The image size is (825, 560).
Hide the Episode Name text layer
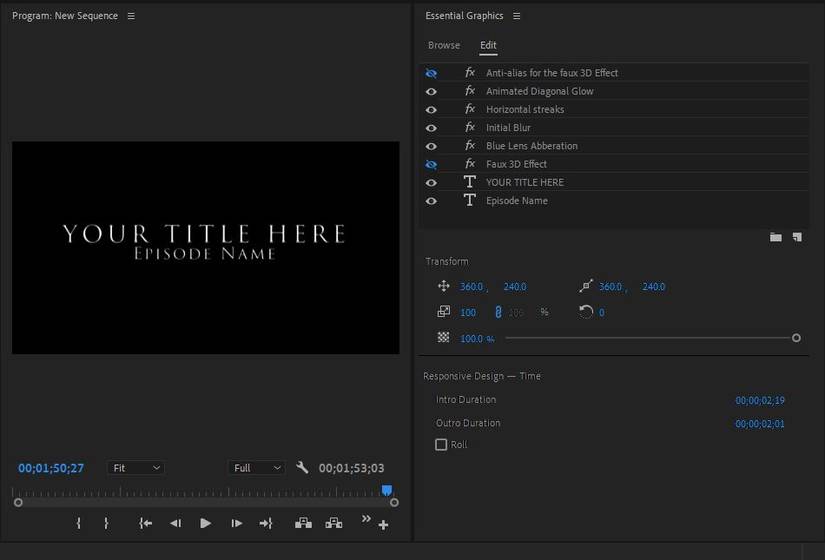pyautogui.click(x=431, y=201)
